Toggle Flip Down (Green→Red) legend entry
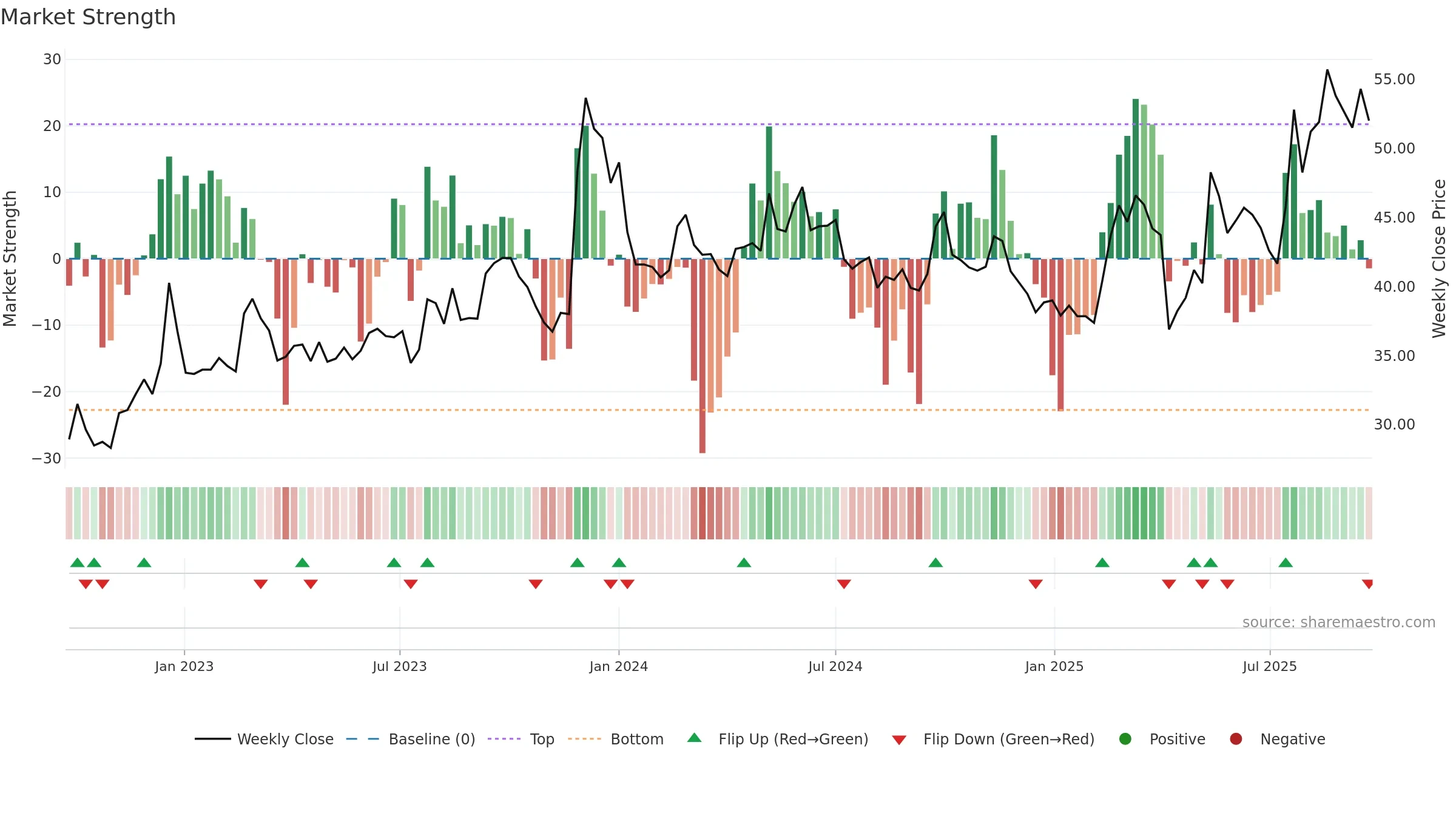Image resolution: width=1456 pixels, height=819 pixels. pos(993,739)
